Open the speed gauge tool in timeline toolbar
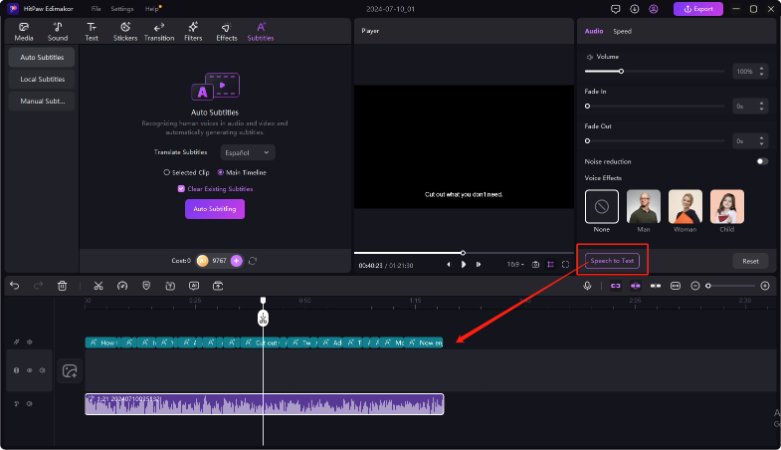781x450 pixels. click(122, 286)
